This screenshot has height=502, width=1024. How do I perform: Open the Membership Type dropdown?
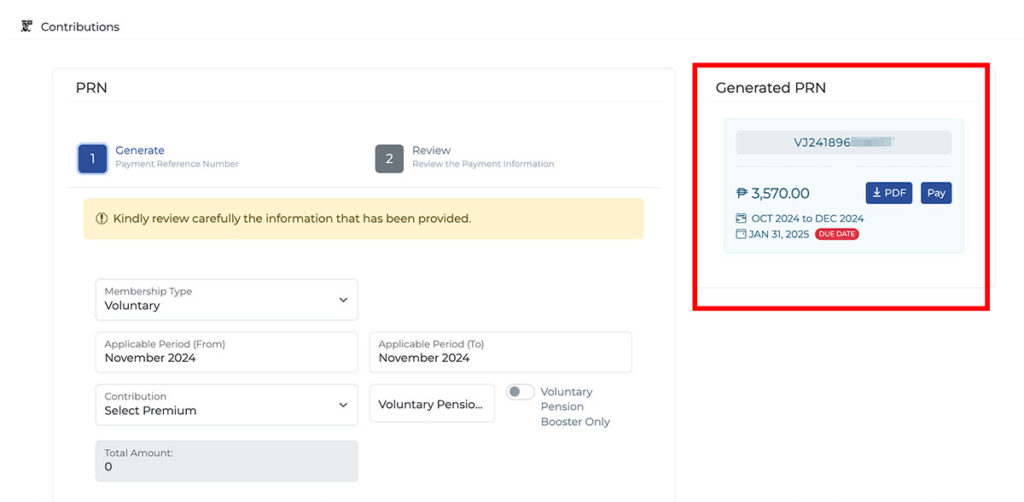point(226,299)
